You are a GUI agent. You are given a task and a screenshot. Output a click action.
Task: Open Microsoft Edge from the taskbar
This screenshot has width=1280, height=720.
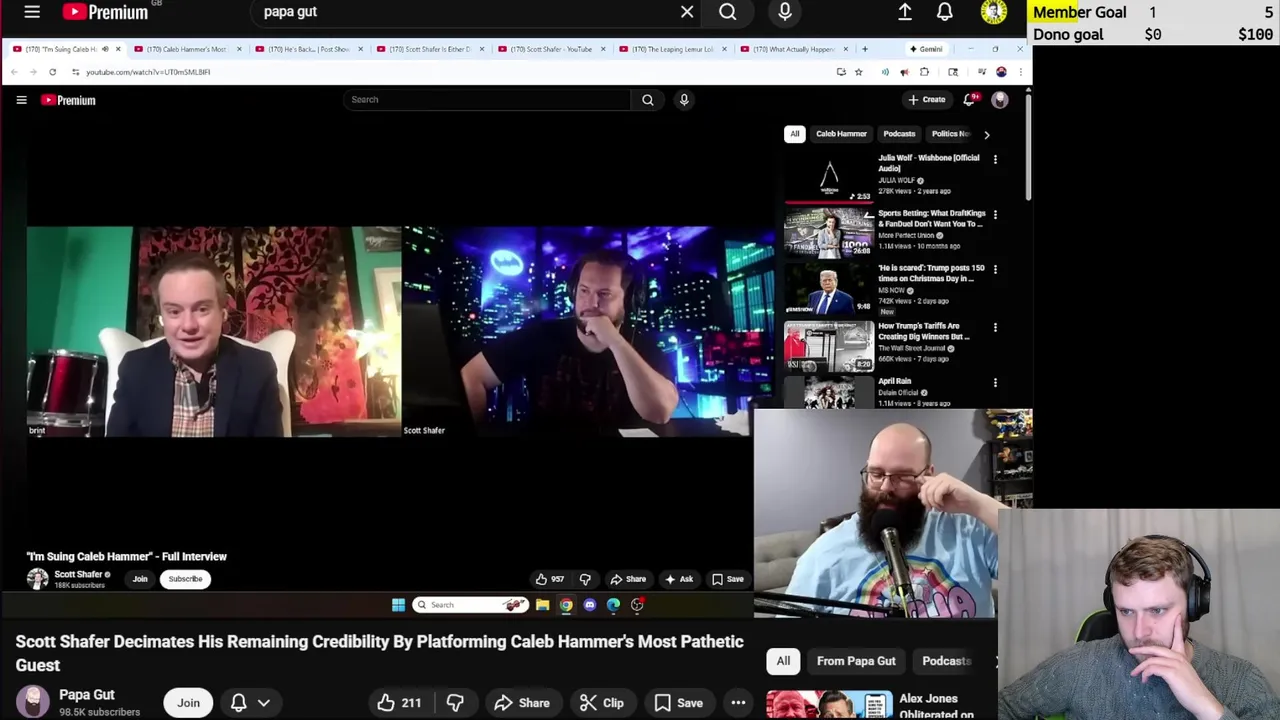(x=613, y=605)
